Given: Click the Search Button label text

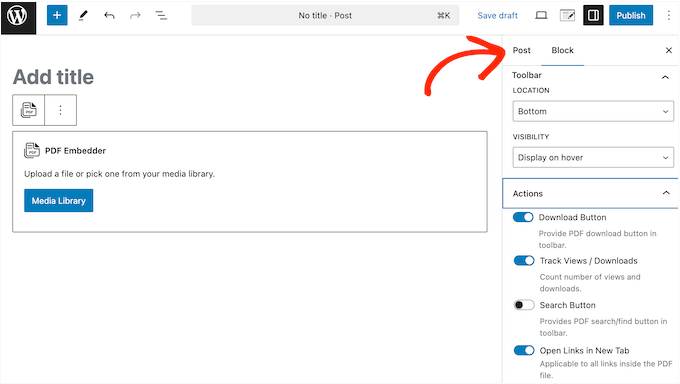Looking at the screenshot, I should coord(568,305).
